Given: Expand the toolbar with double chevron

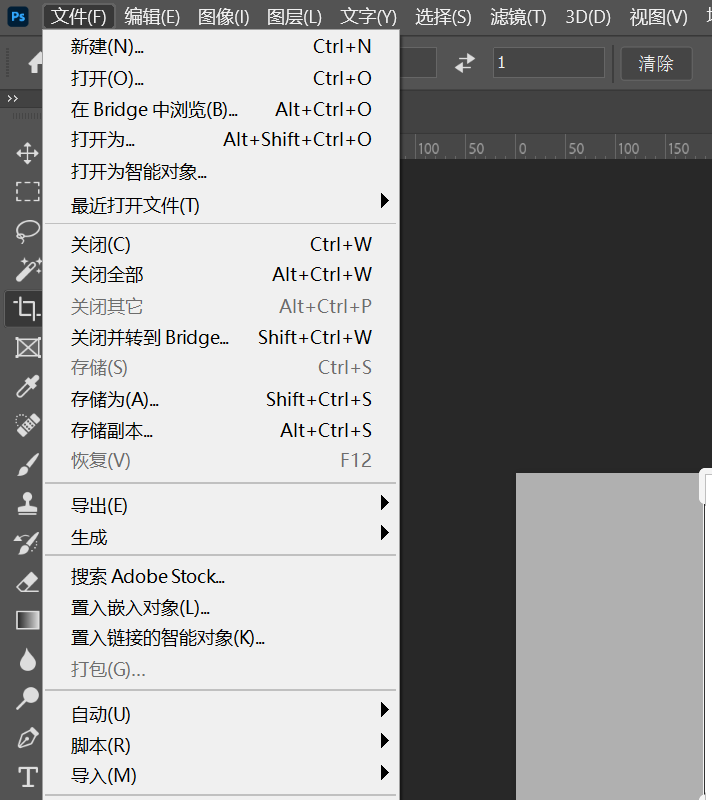Looking at the screenshot, I should [x=13, y=98].
